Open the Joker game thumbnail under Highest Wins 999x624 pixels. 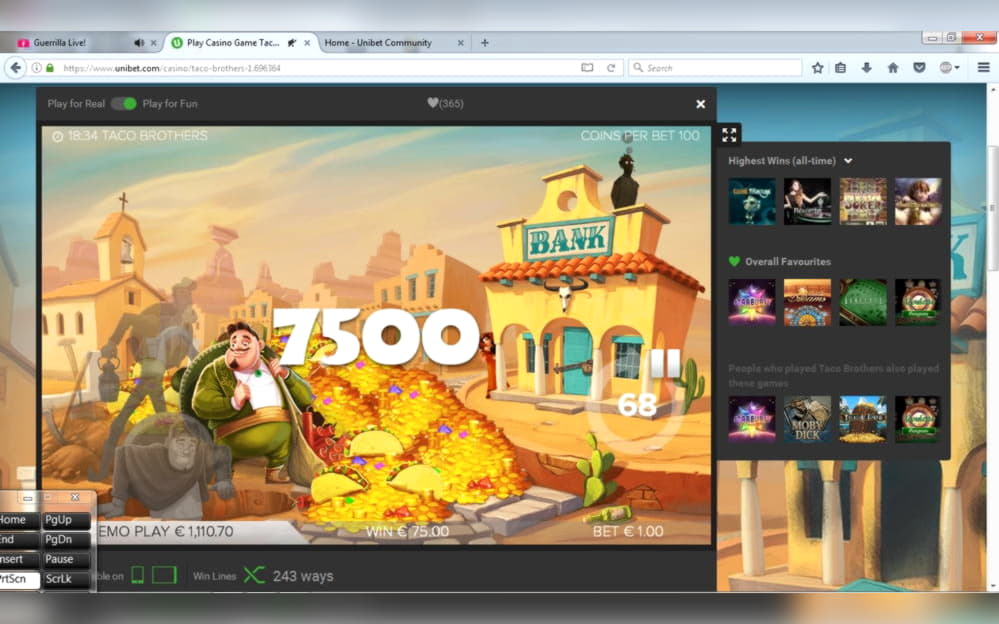(x=863, y=201)
